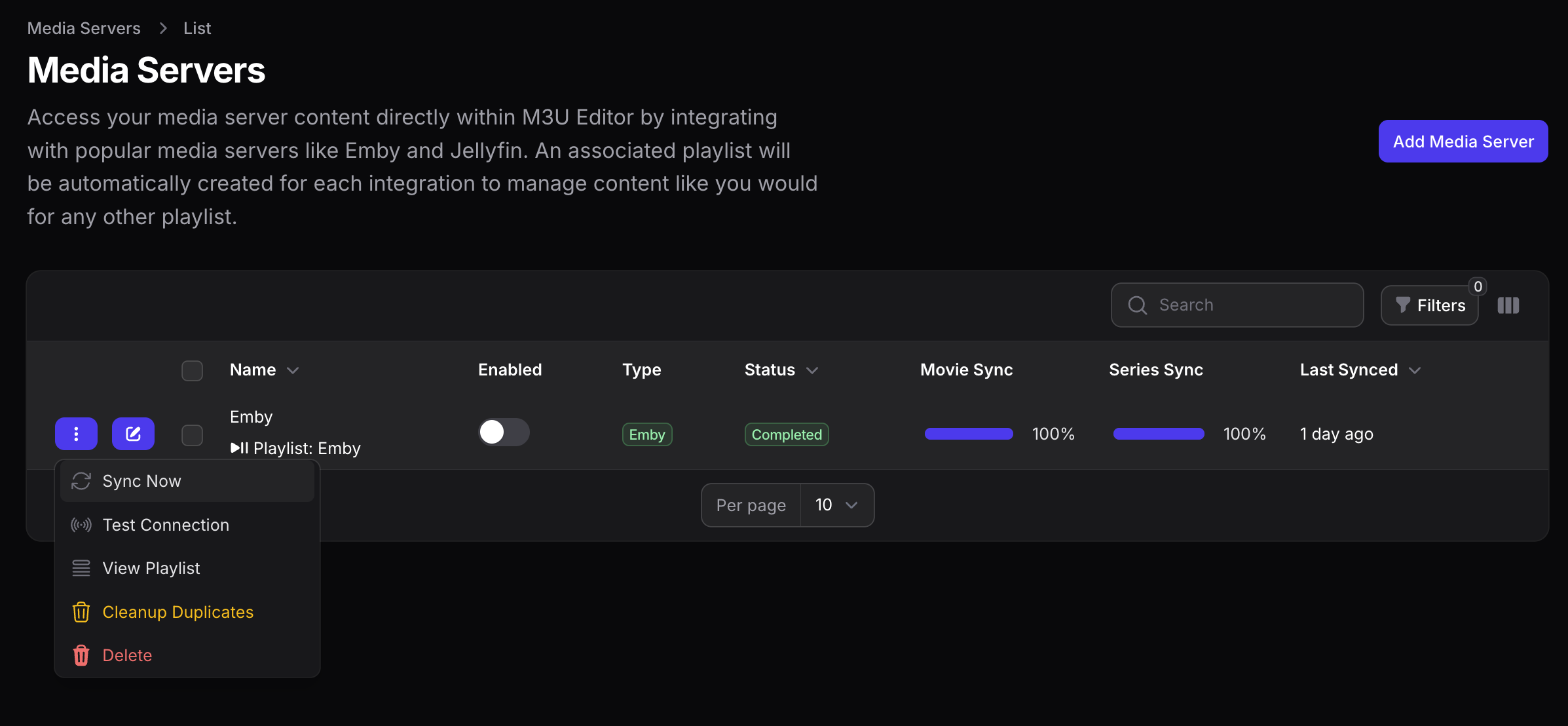Open the three-dot actions menu for Emby
Viewport: 1568px width, 726px height.
pyautogui.click(x=76, y=434)
